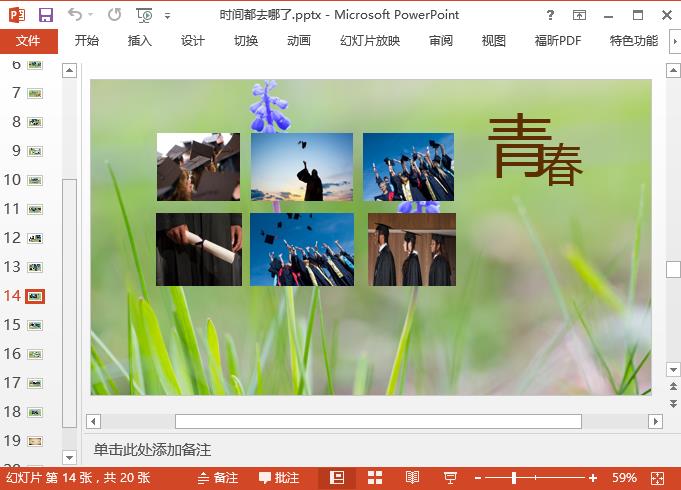Toggle the 批注 comments pane button
Viewport: 681px width, 490px height.
click(x=279, y=478)
